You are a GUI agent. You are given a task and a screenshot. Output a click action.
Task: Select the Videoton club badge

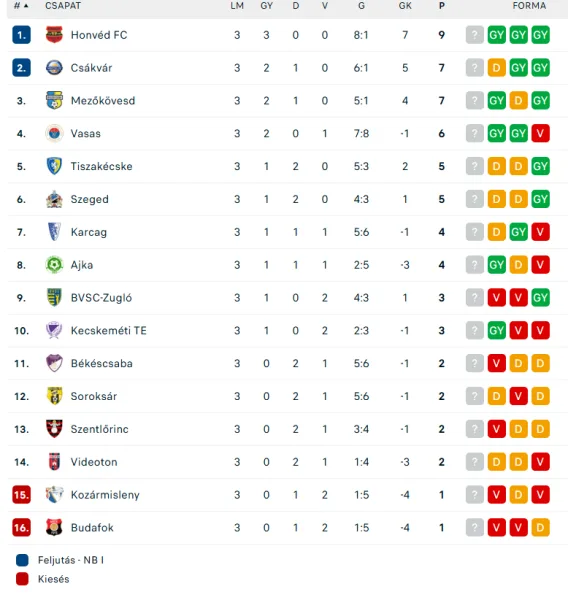coord(54,462)
